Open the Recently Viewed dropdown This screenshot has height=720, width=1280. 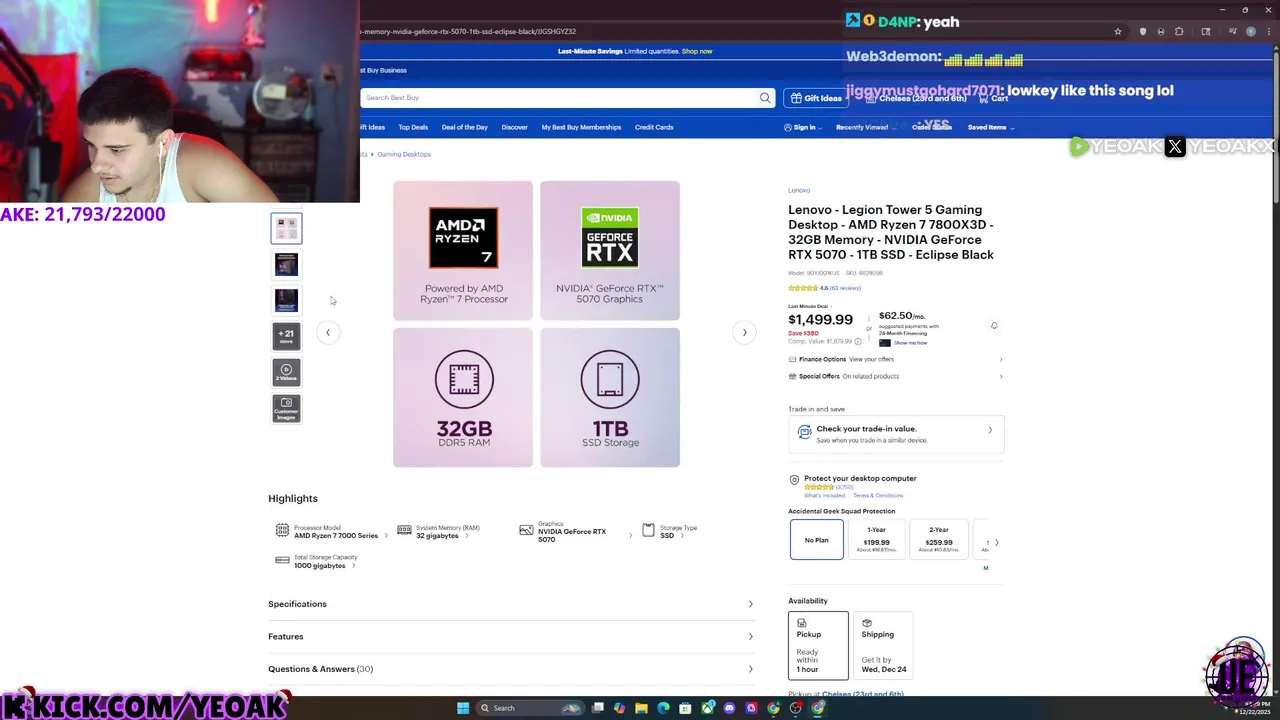[865, 127]
